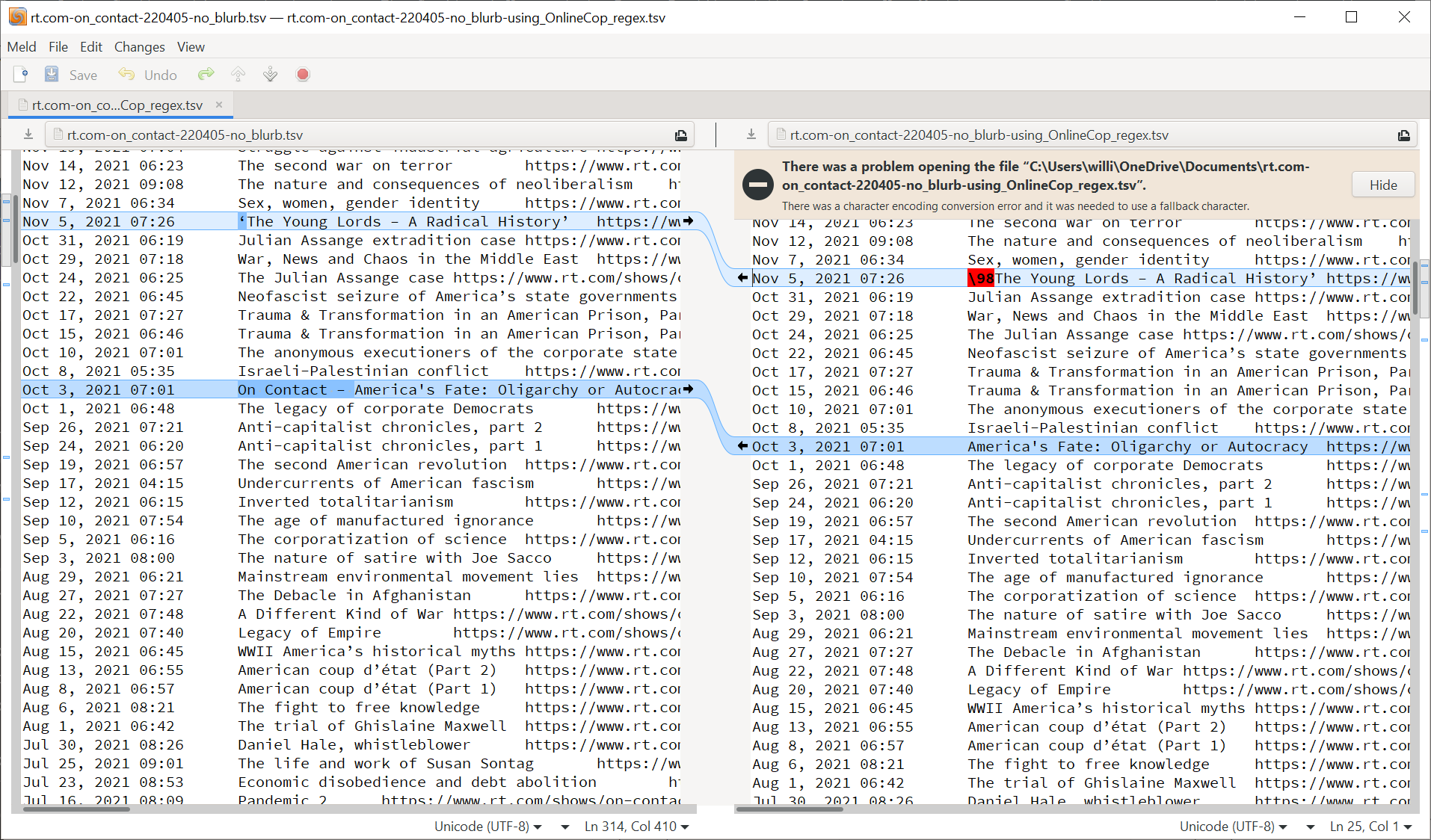Click right pane '\98' highlighted fallback character
Image resolution: width=1431 pixels, height=840 pixels.
(x=981, y=278)
